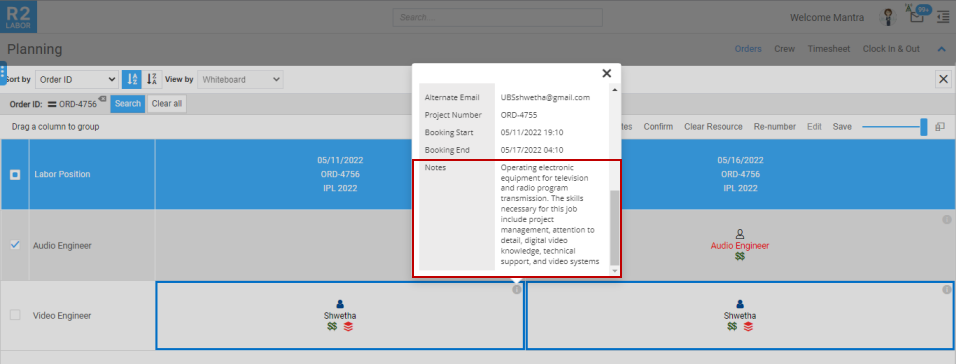Tick the Video Engineer row checkbox
The image size is (956, 364).
point(15,315)
